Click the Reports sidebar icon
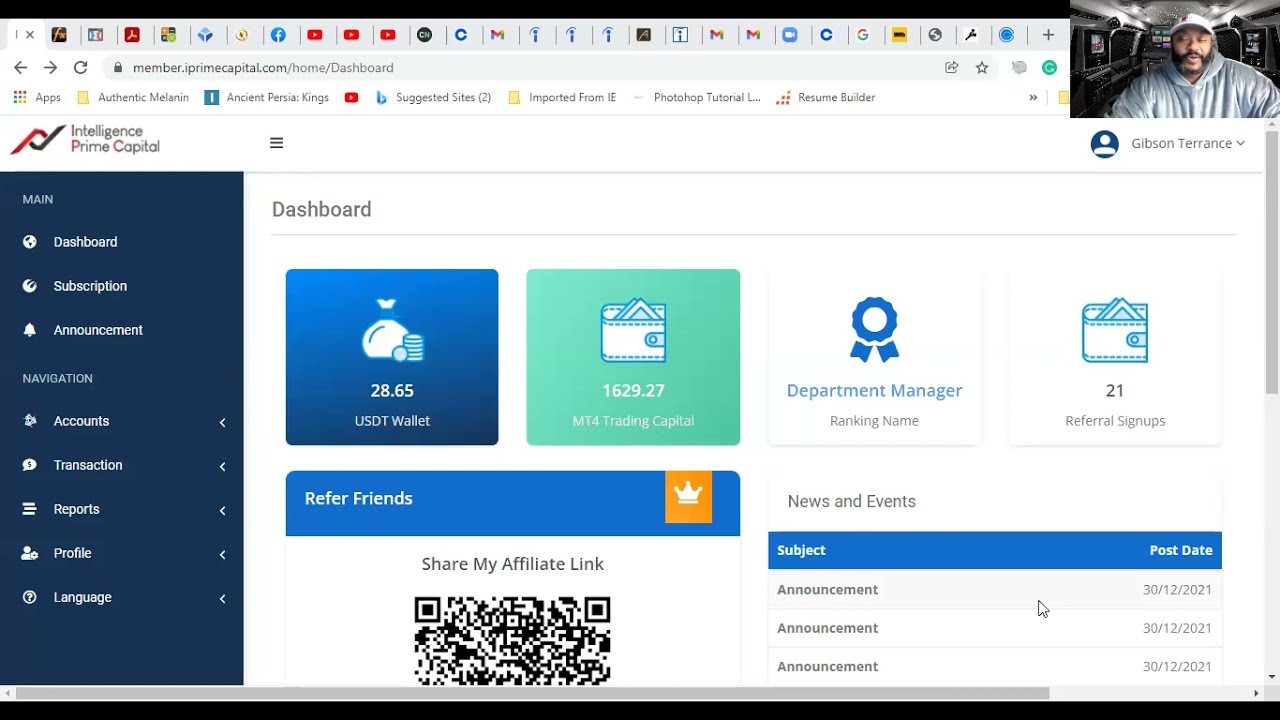The image size is (1280, 720). pos(30,509)
